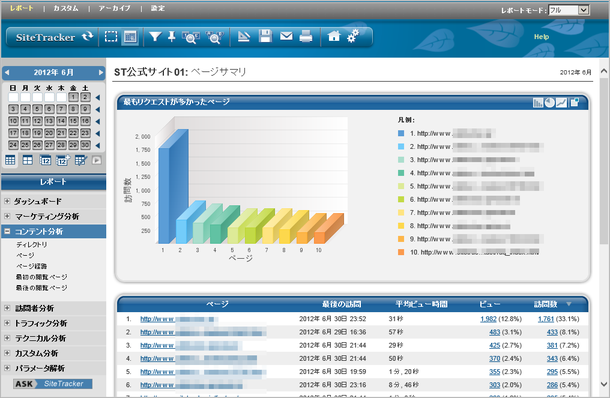Collapse the コンテンツ分析 section
Viewport: 610px width, 398px height.
pyautogui.click(x=7, y=231)
